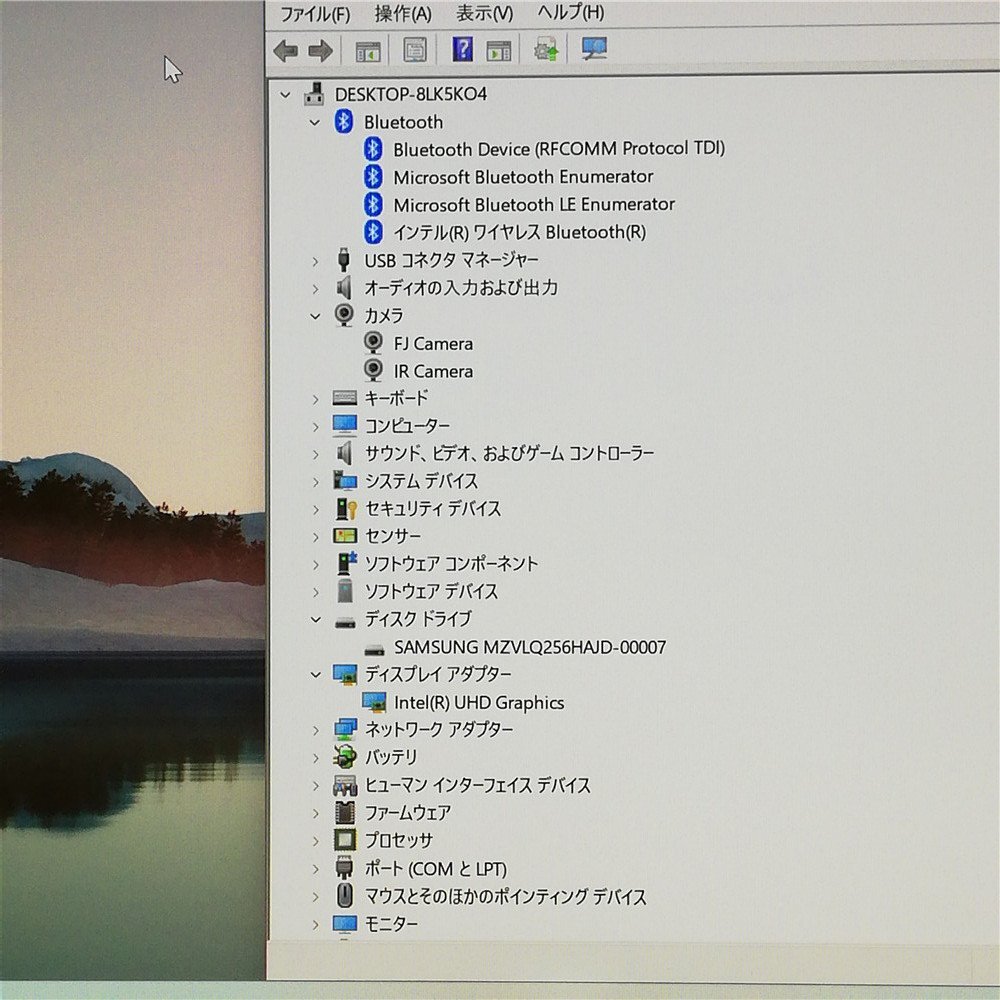
Task: Click the chip icon beside ファームウェア
Action: click(x=345, y=812)
